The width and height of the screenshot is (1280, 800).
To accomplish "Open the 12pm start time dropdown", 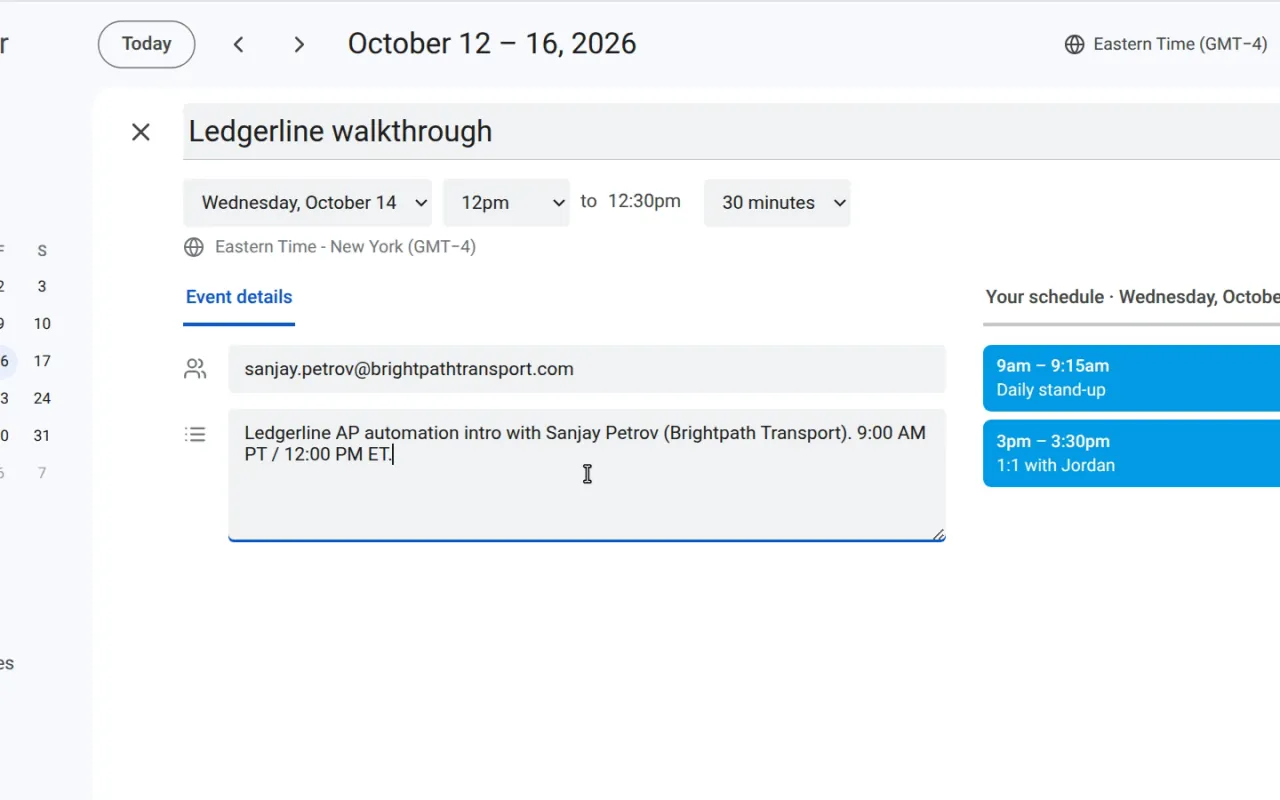I will coord(506,203).
